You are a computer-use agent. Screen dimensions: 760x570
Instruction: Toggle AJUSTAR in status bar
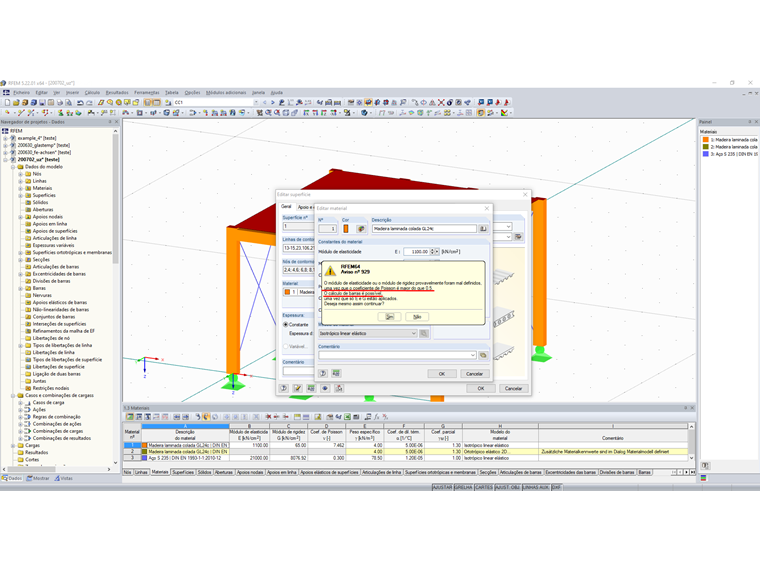point(442,488)
